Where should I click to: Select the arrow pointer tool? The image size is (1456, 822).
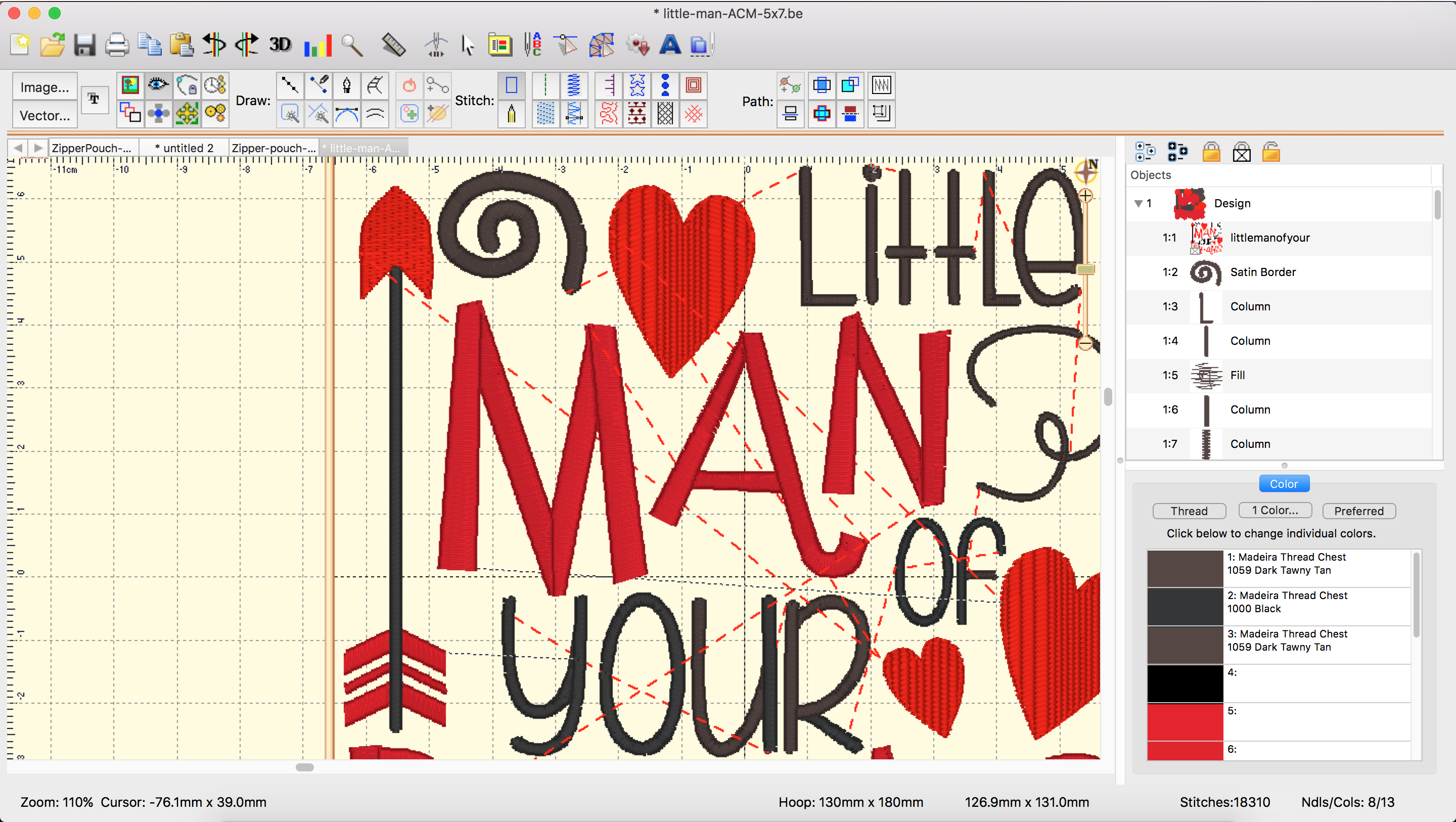tap(468, 44)
